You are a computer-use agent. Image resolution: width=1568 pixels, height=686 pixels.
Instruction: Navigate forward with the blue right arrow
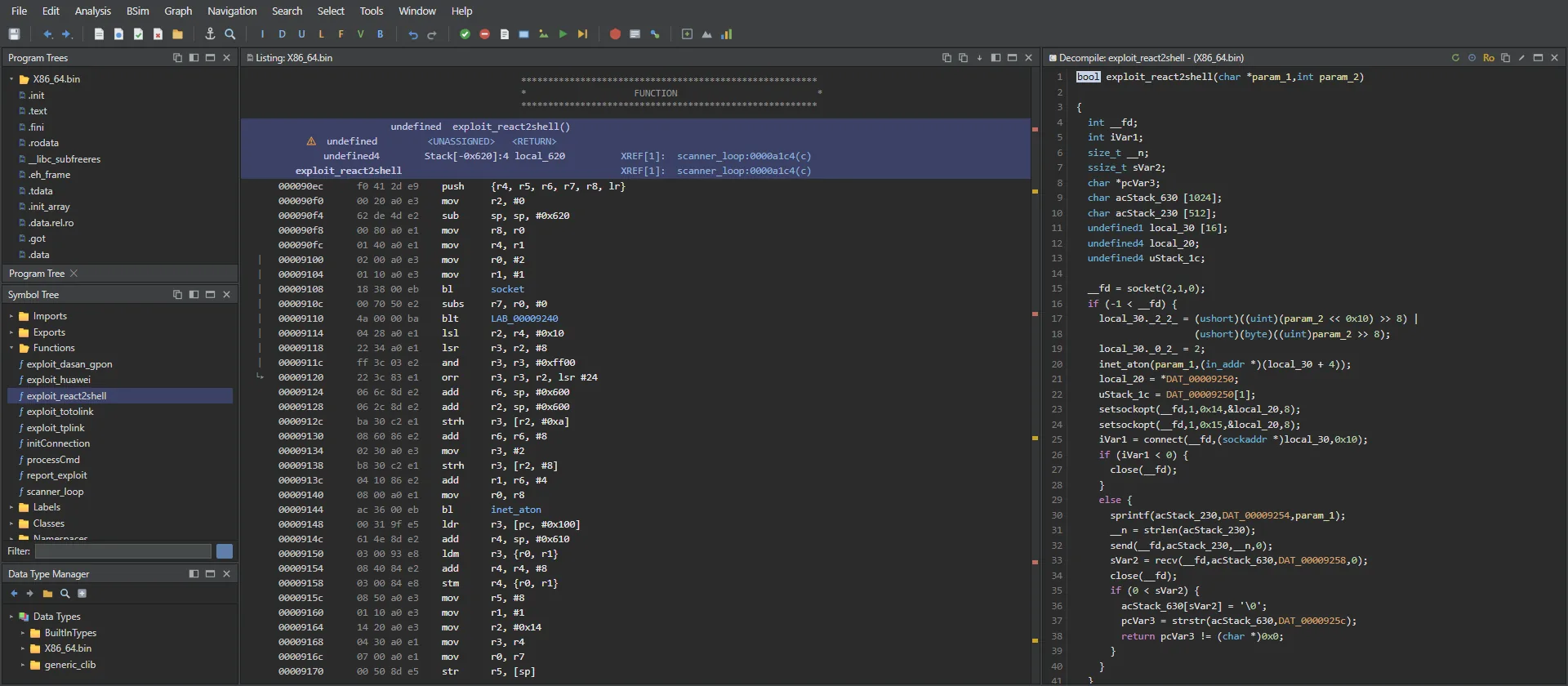point(67,34)
